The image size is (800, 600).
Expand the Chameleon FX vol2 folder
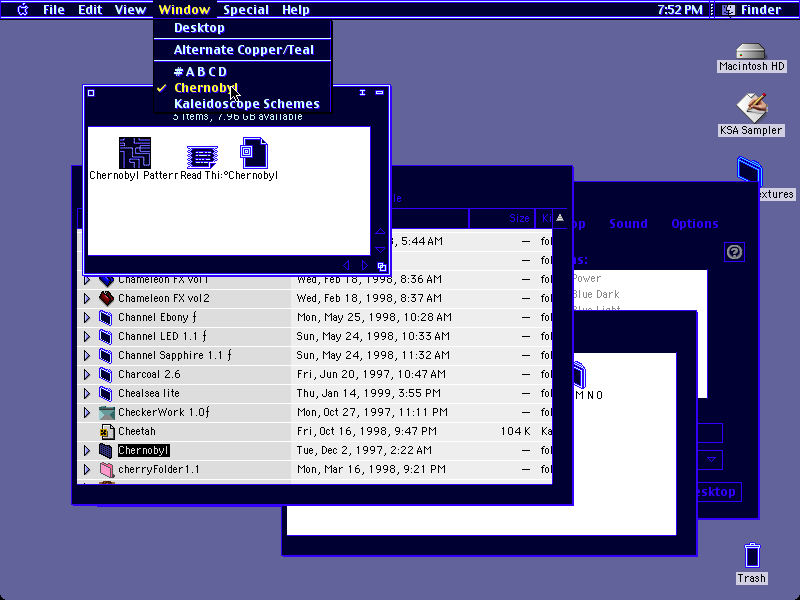pyautogui.click(x=87, y=298)
